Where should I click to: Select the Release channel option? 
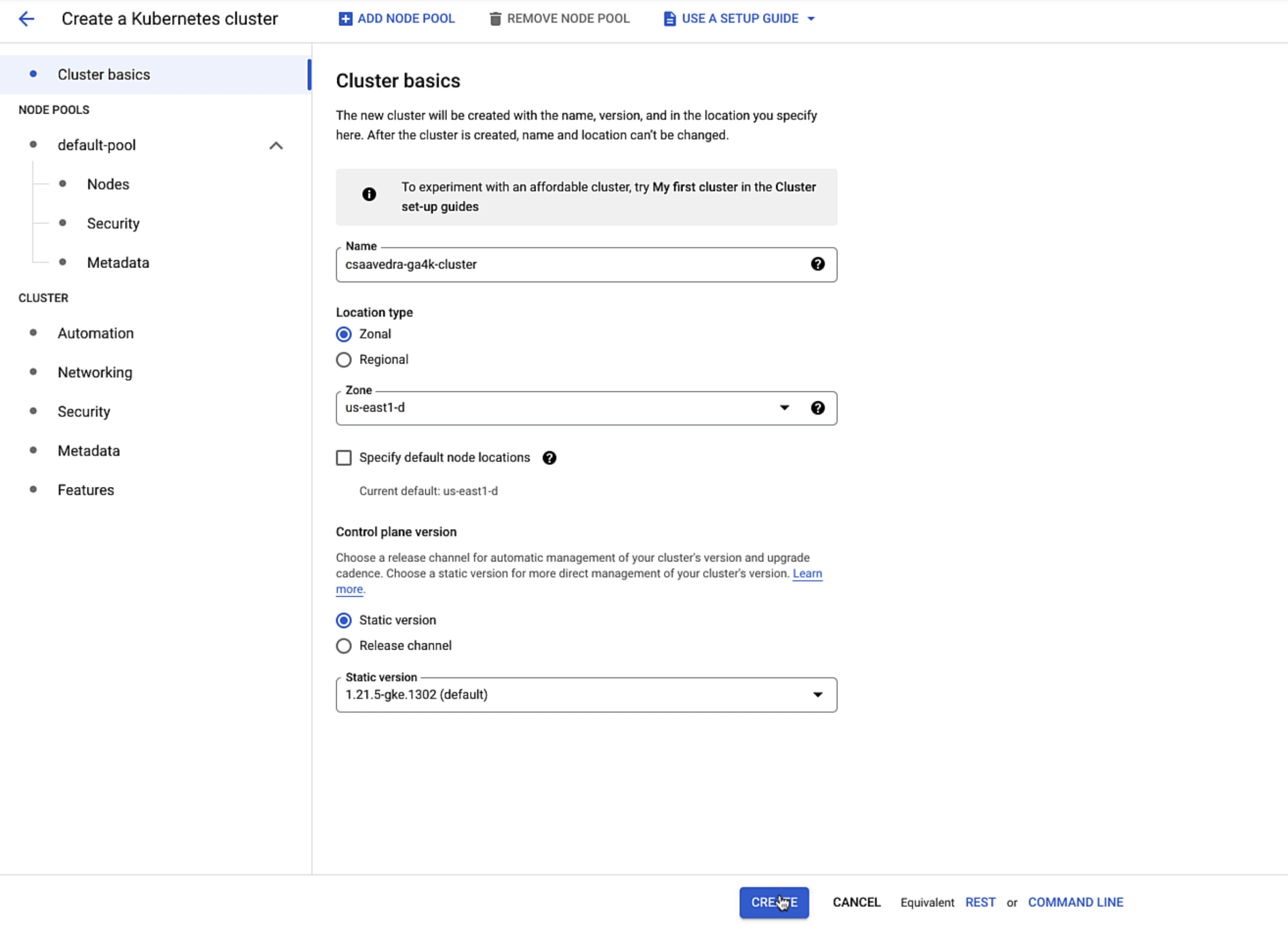343,645
